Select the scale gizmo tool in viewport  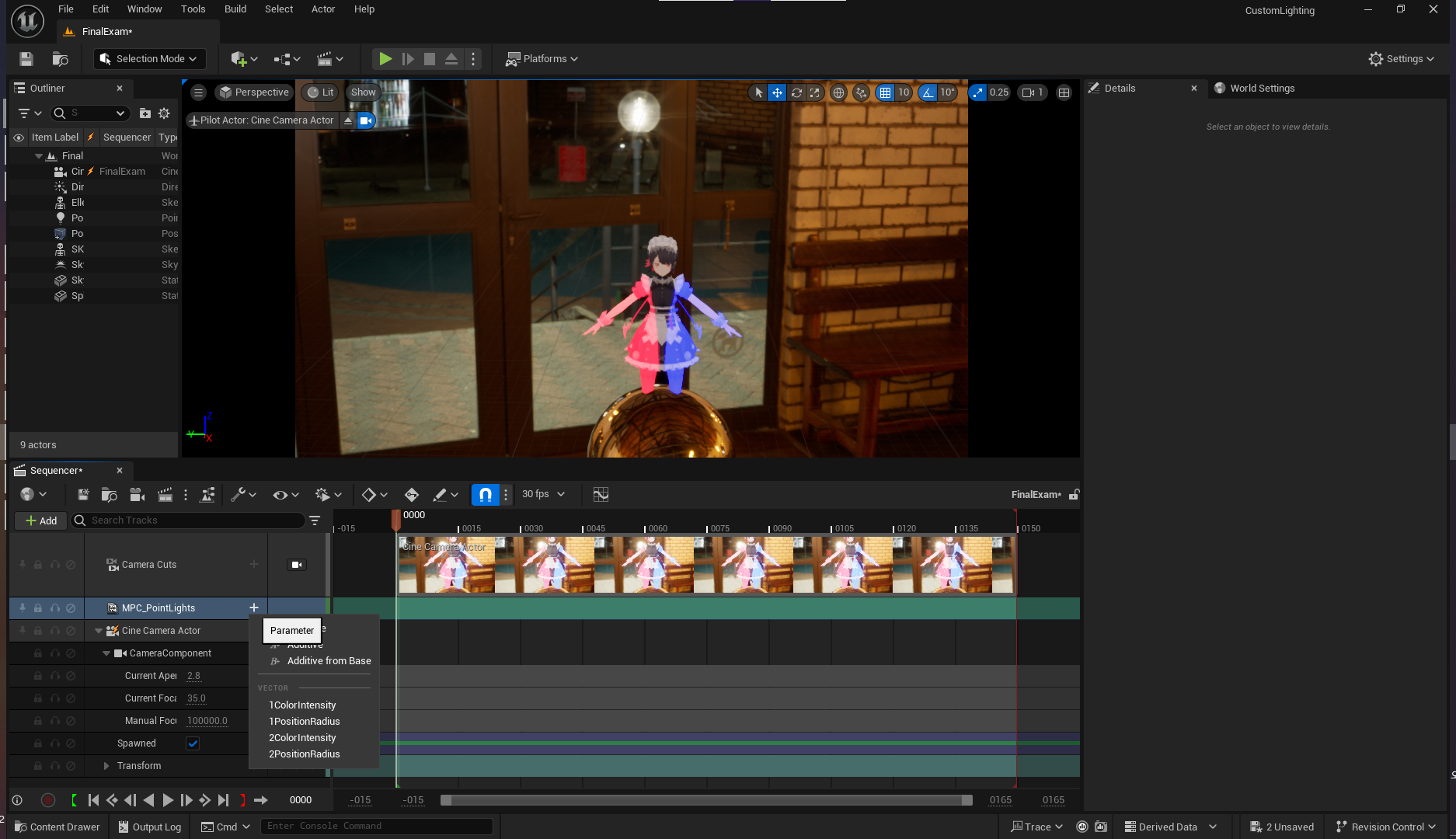pos(814,92)
